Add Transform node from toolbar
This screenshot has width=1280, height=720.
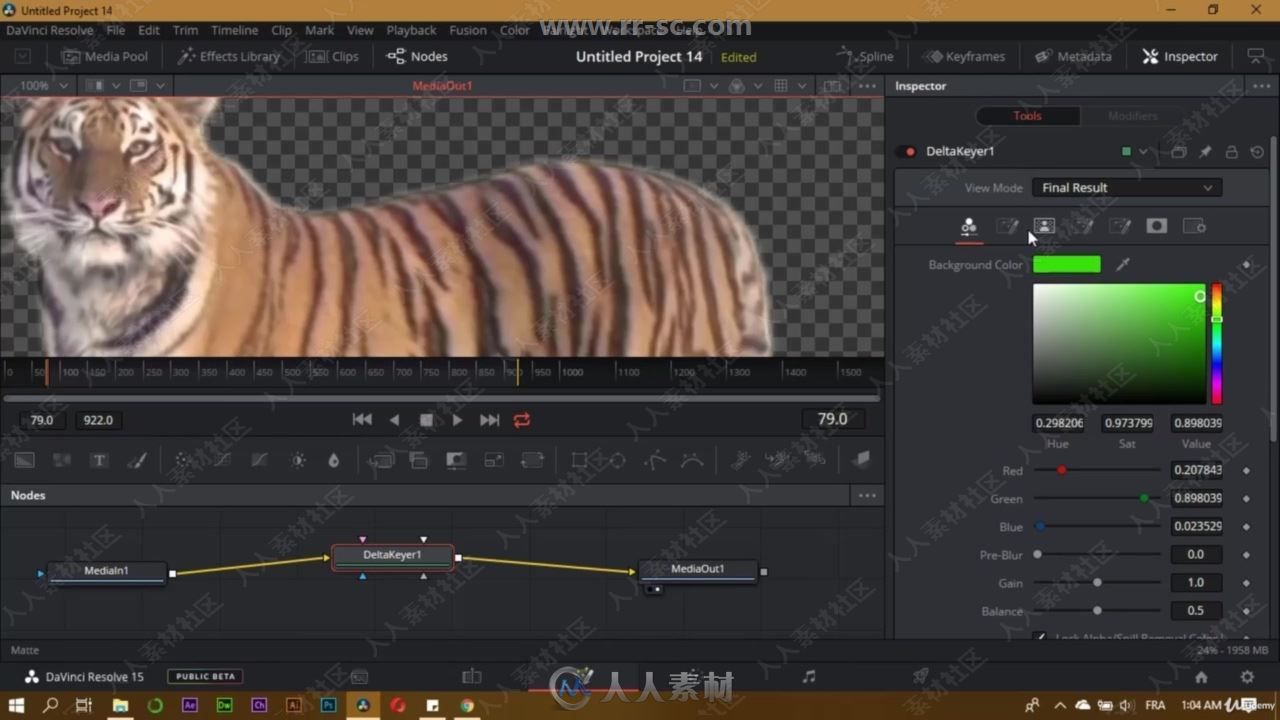[532, 460]
